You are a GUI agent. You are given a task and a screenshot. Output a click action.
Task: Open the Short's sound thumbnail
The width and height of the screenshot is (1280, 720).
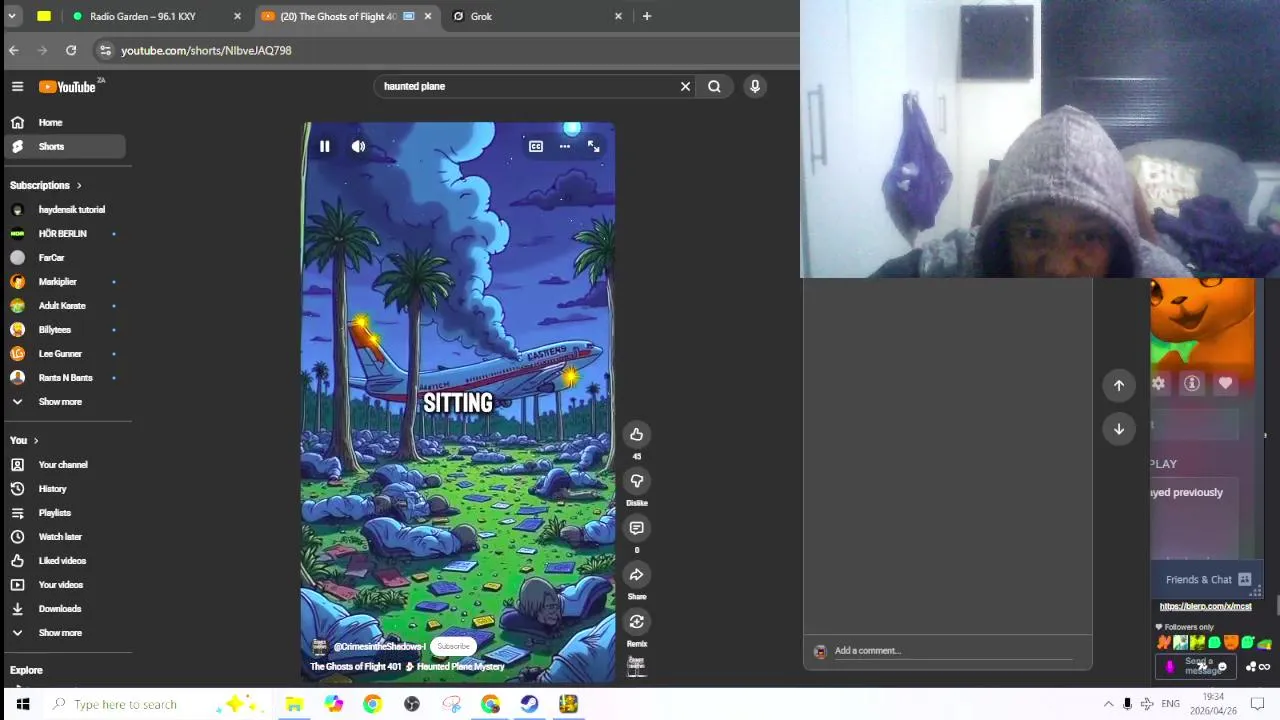(x=636, y=665)
